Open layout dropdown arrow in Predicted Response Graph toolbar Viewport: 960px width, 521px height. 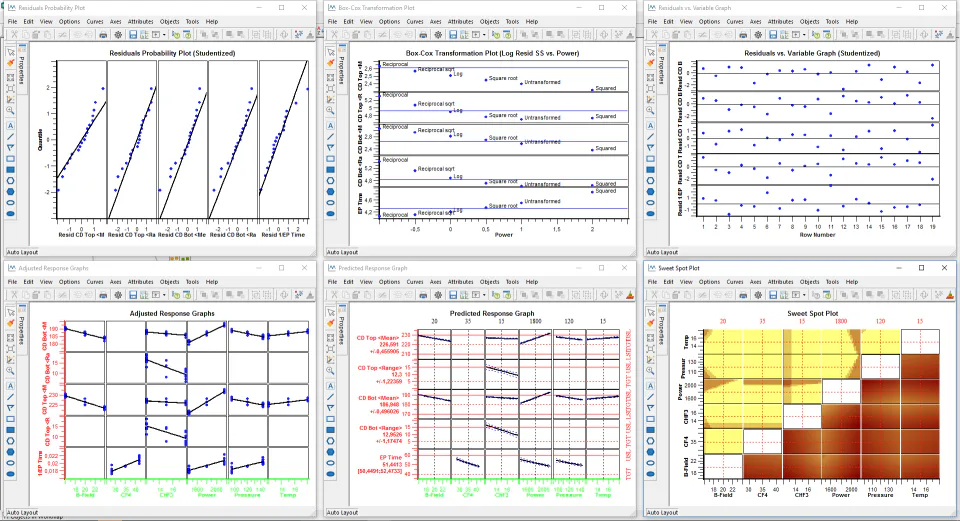point(484,295)
